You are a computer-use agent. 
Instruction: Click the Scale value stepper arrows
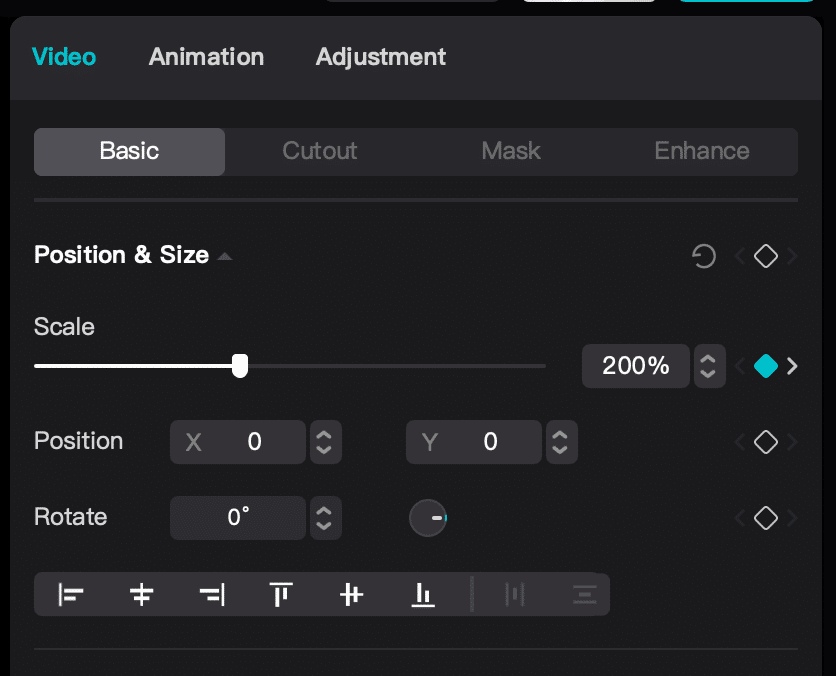click(709, 366)
